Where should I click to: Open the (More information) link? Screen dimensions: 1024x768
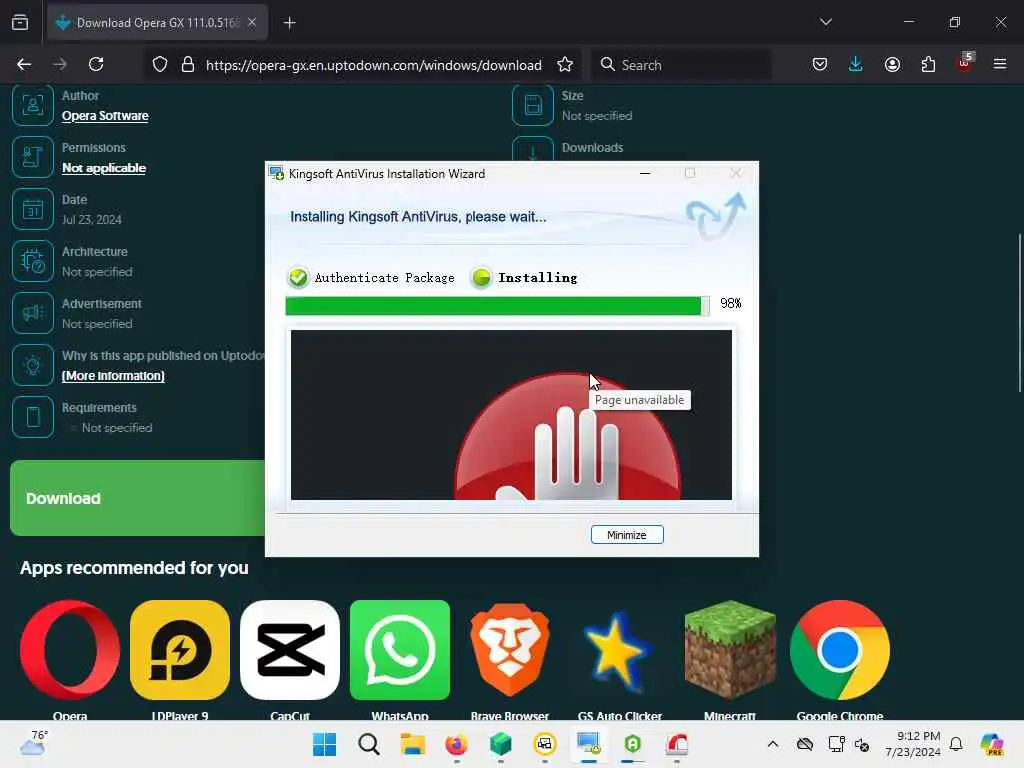point(113,376)
